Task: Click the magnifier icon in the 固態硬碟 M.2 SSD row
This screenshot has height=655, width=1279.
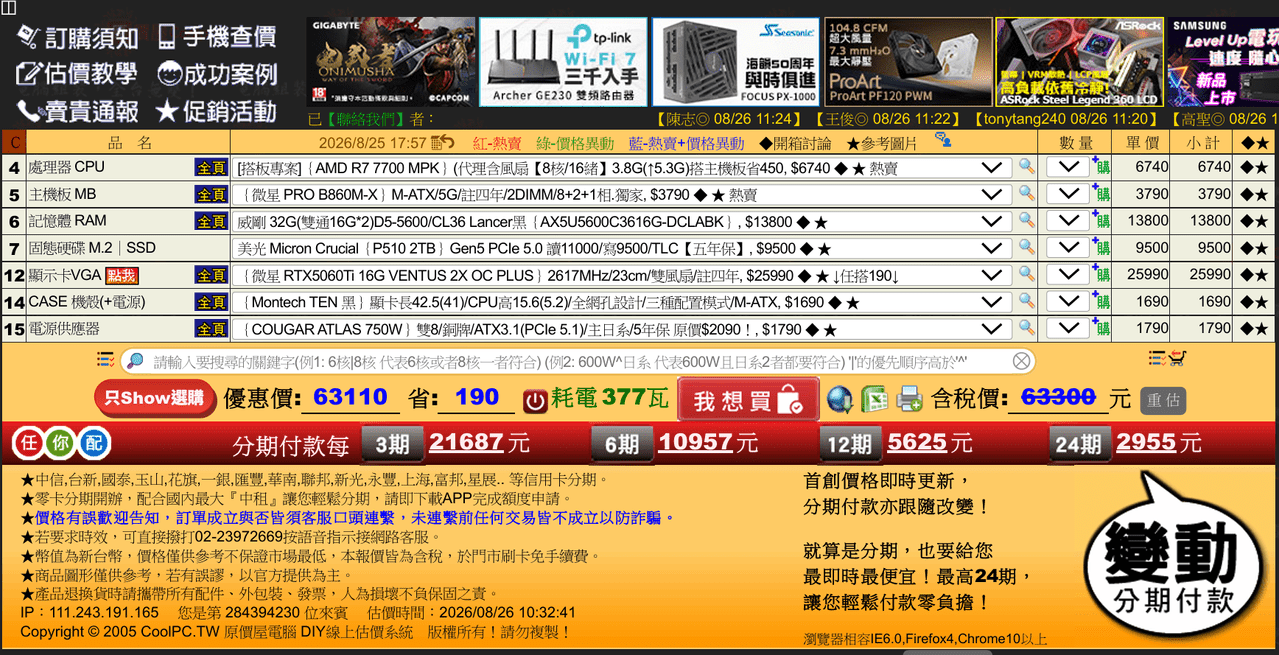Action: (x=1026, y=248)
